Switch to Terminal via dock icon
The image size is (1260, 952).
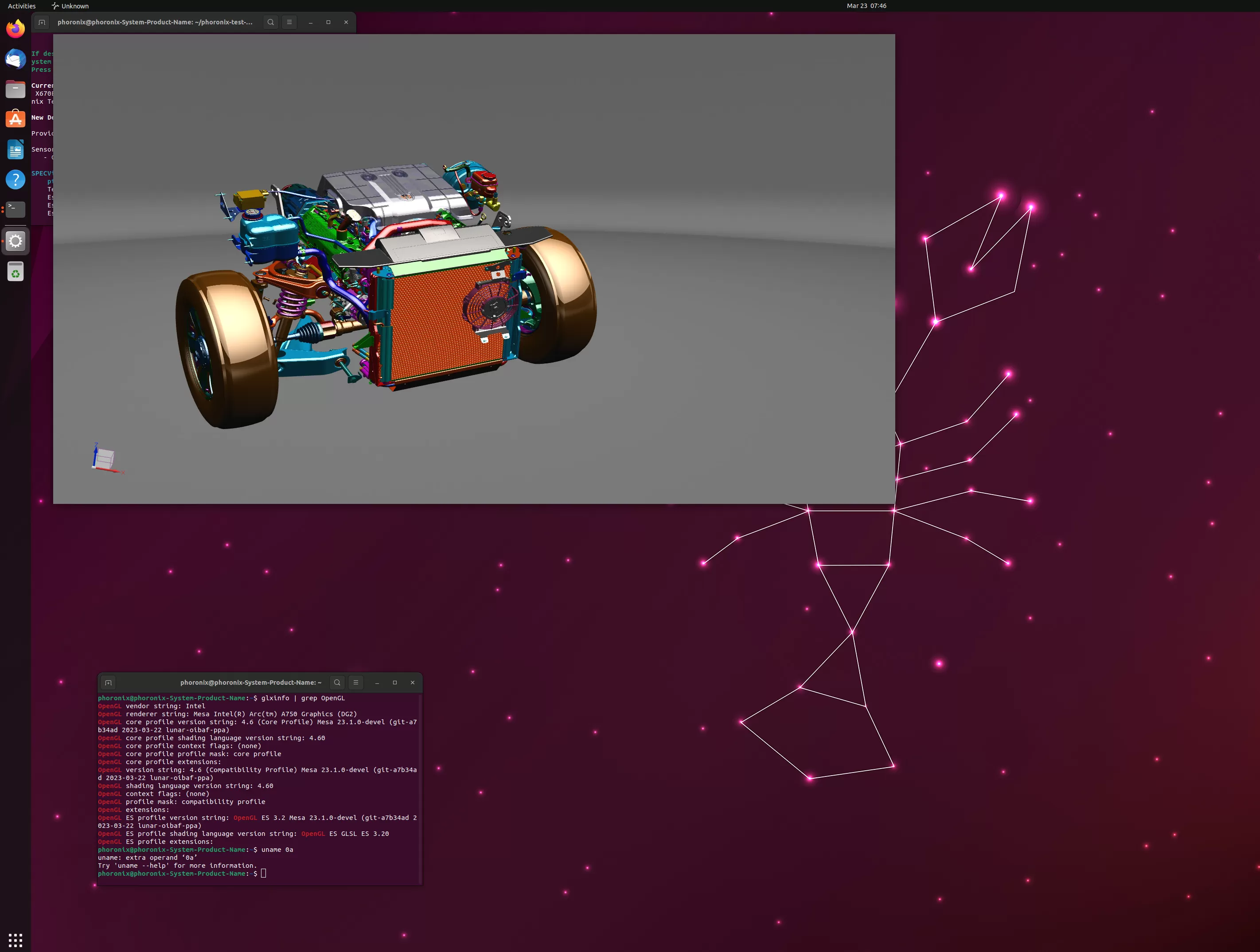pos(16,210)
